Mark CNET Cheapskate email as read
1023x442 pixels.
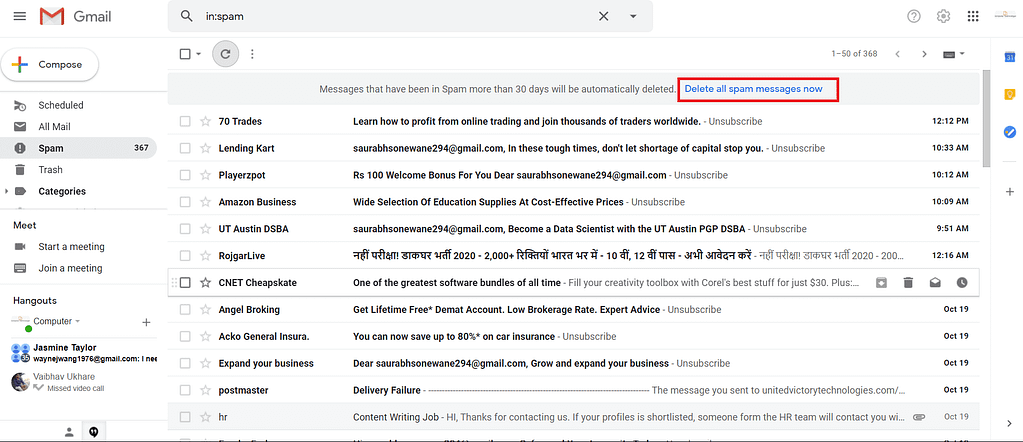(x=935, y=283)
